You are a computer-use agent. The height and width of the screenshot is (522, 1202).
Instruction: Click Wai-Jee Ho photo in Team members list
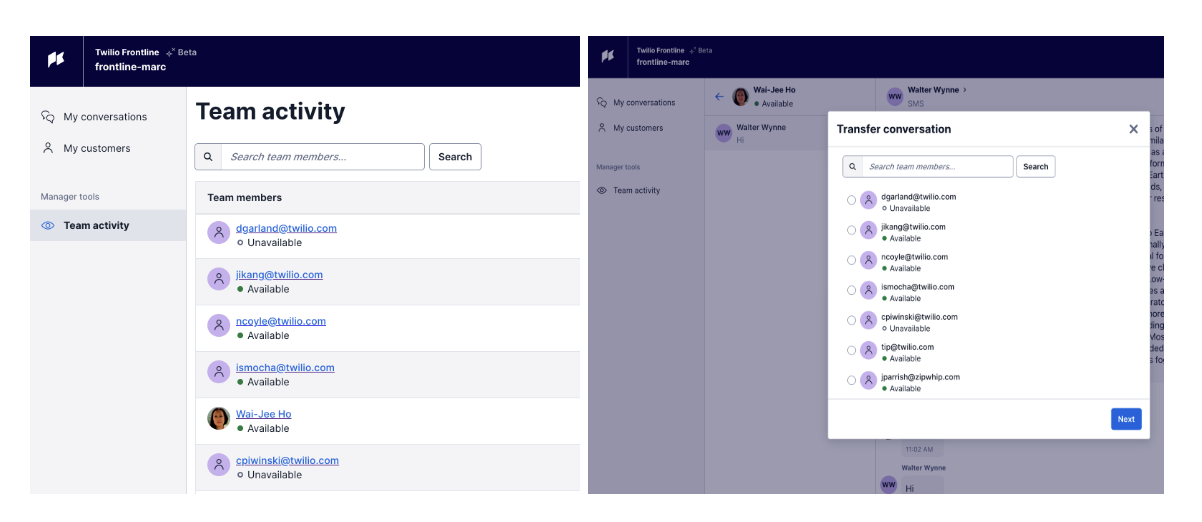tap(219, 418)
